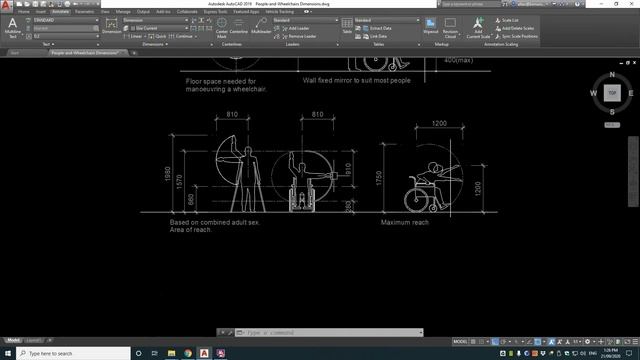Expand the Dimensions panel title
The width and height of the screenshot is (640, 360).
pyautogui.click(x=155, y=44)
